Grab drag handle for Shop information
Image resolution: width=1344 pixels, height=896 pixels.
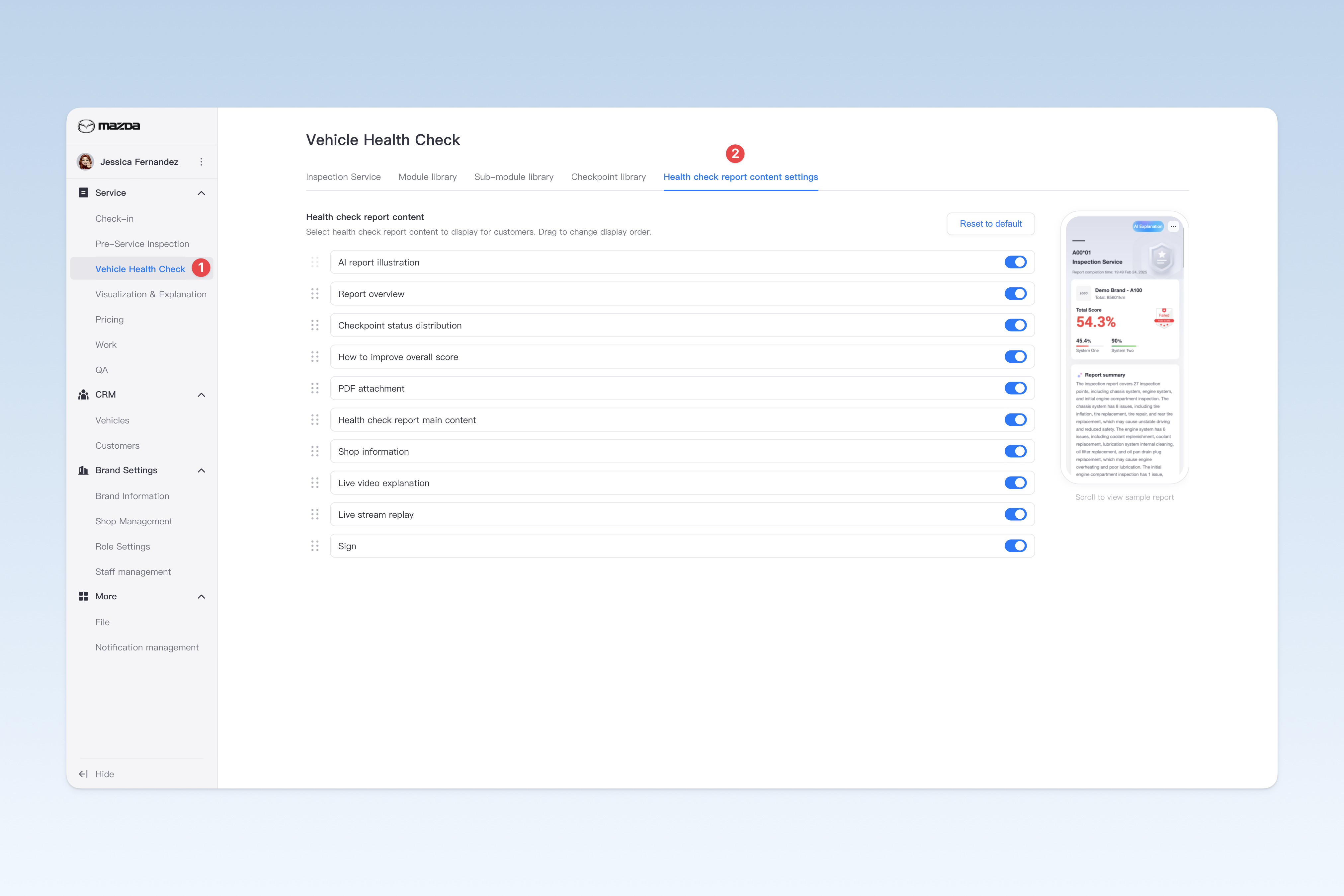315,451
